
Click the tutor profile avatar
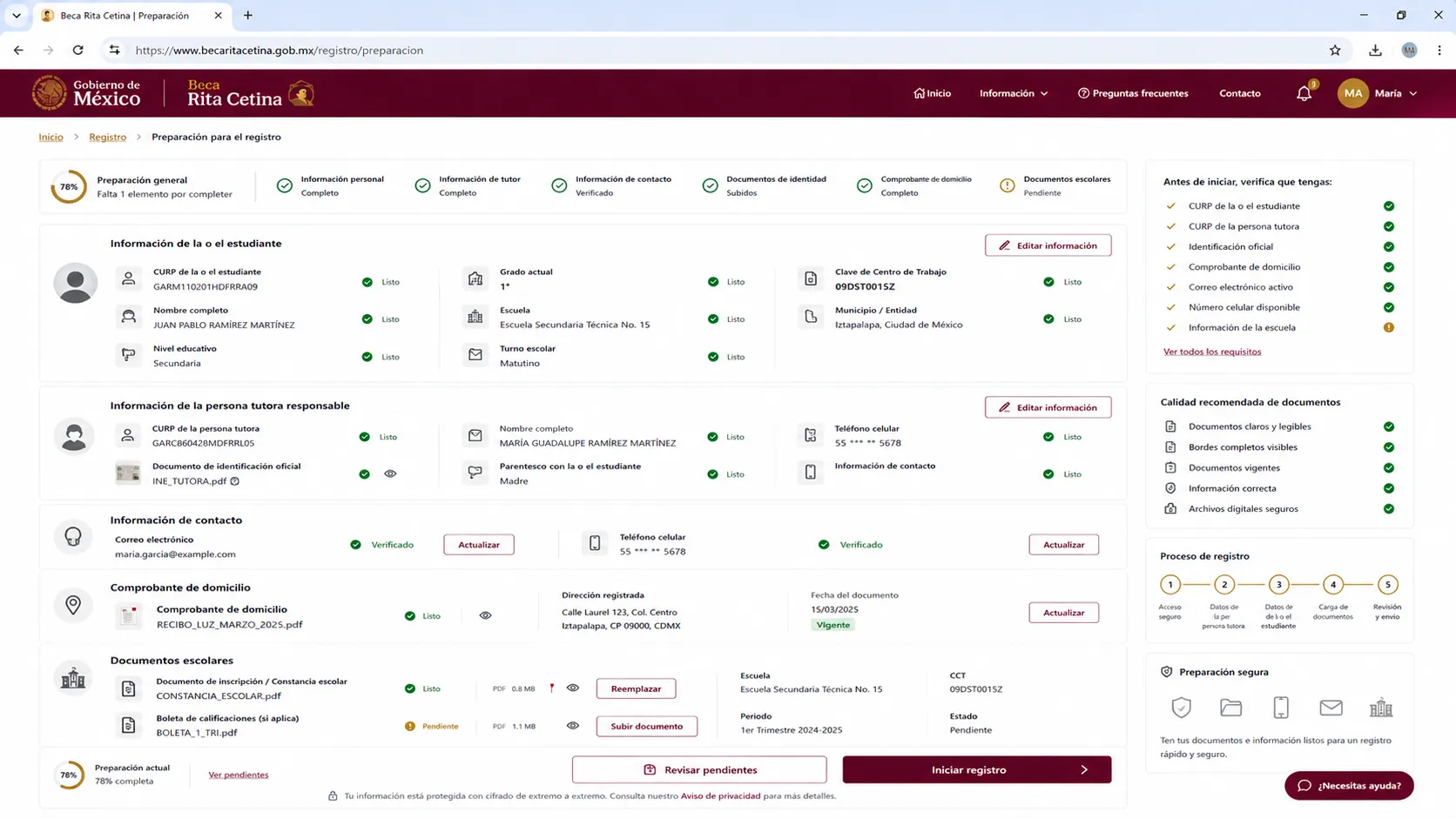click(x=74, y=436)
